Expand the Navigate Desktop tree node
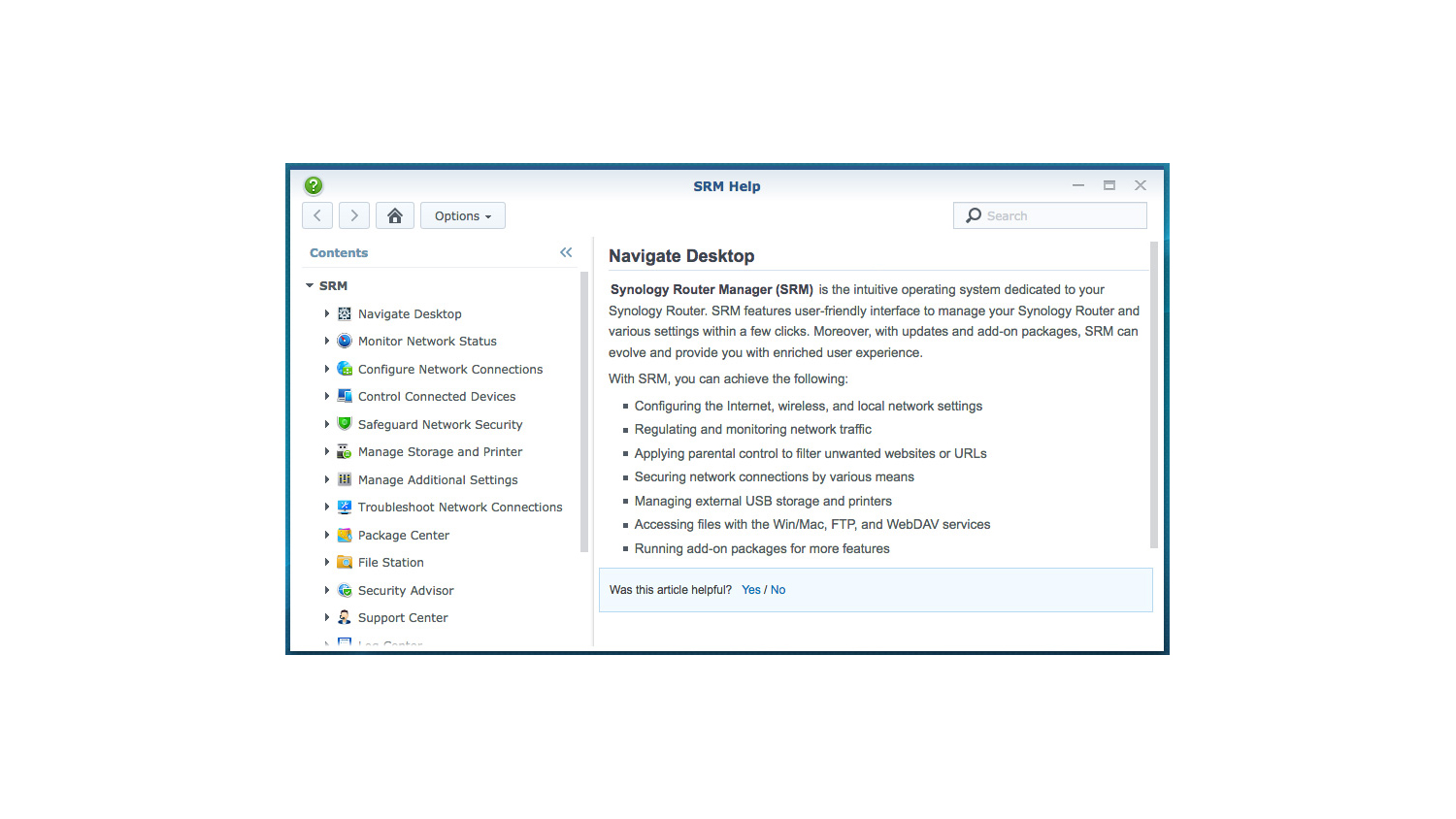The width and height of the screenshot is (1456, 819). (327, 313)
